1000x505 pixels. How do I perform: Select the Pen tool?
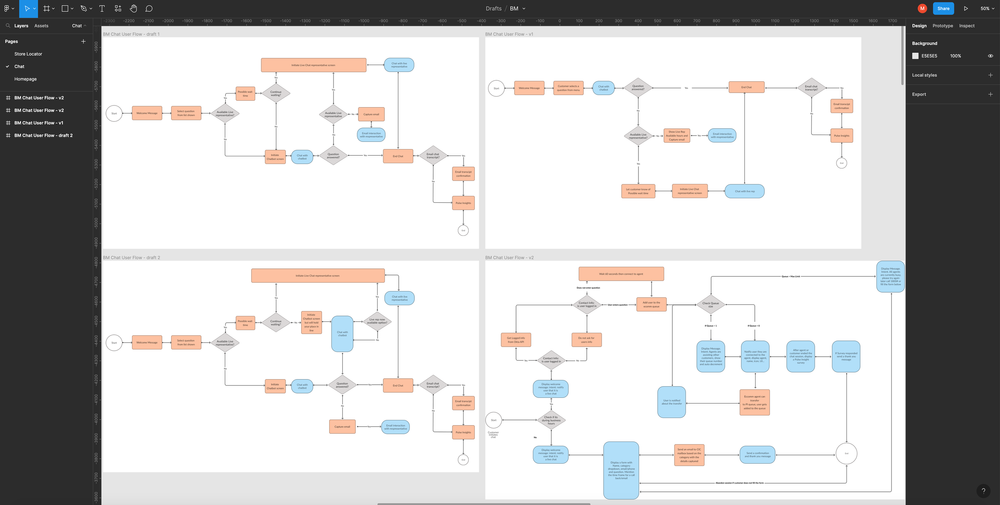[83, 9]
